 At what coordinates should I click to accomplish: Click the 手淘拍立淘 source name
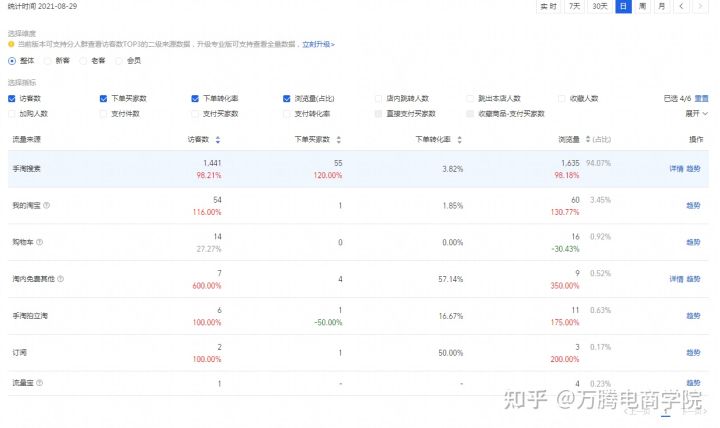pos(30,315)
